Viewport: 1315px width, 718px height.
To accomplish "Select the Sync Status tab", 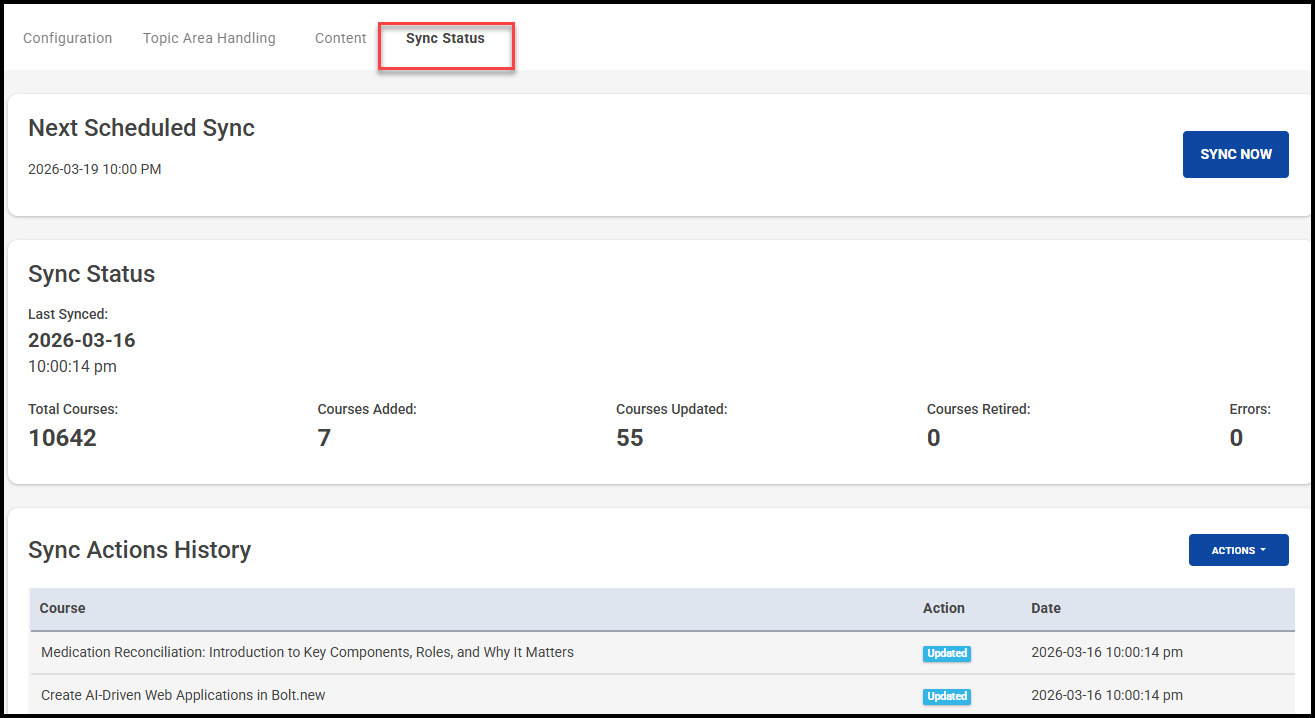I will (445, 38).
